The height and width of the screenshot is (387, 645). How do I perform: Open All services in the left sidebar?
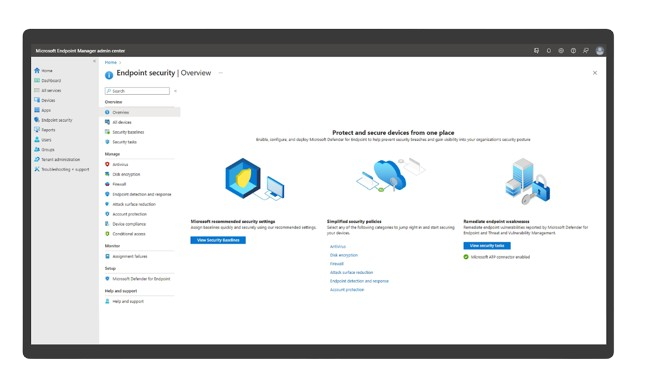tap(48, 90)
